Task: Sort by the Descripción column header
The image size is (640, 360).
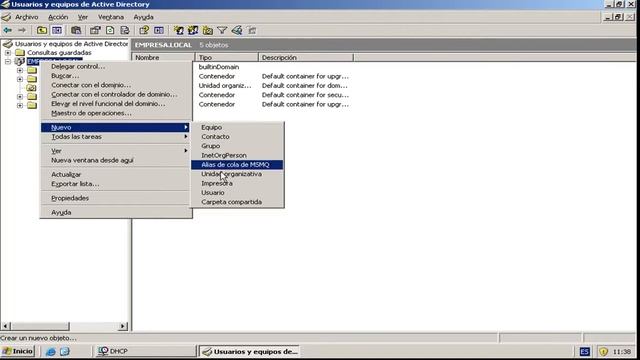Action: [306, 58]
